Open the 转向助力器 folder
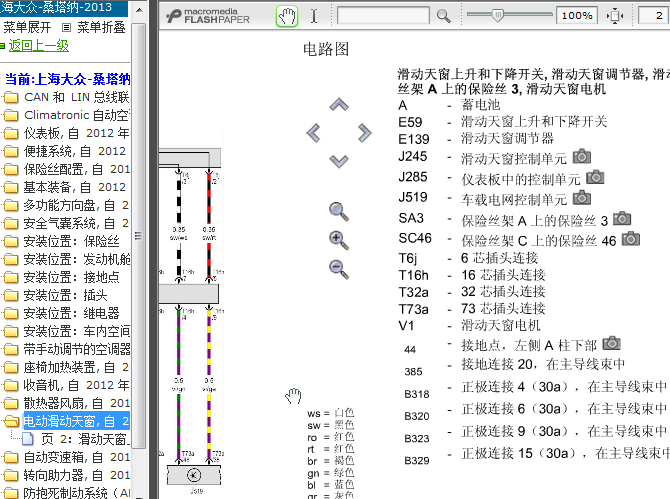Screen dimensions: 670x499 [x=66, y=475]
